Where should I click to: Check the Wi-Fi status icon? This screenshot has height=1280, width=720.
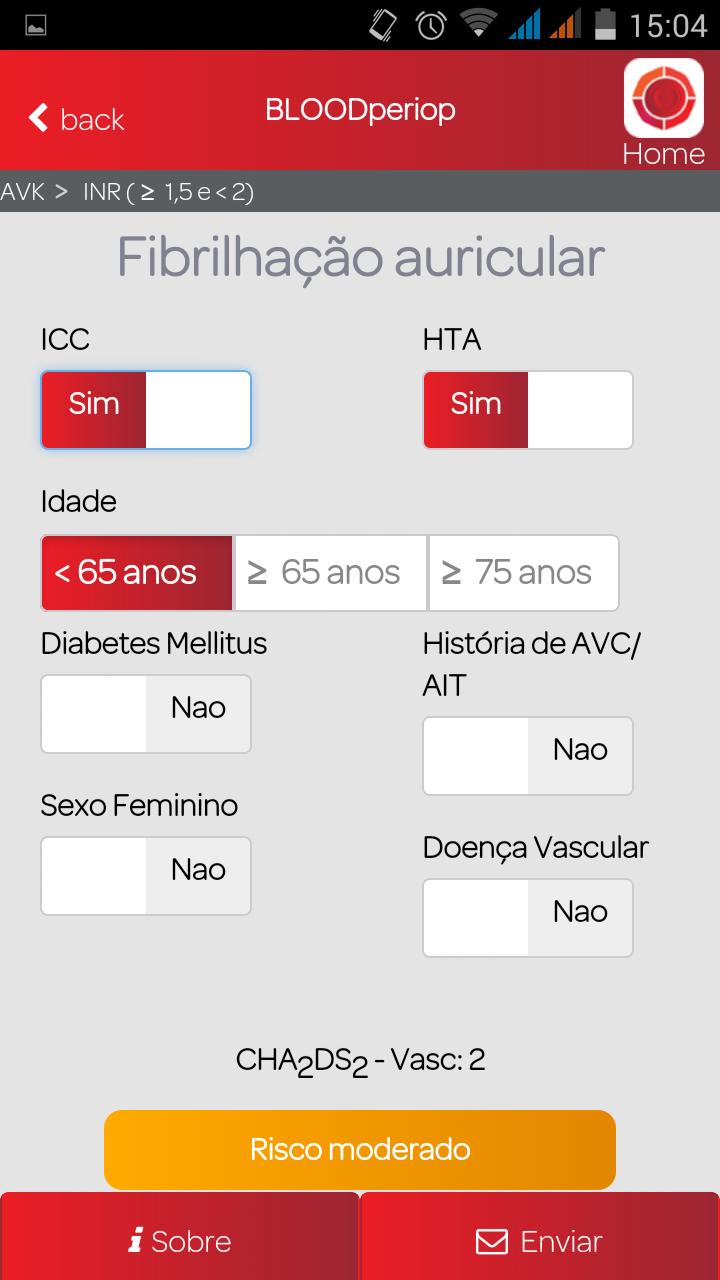click(478, 24)
